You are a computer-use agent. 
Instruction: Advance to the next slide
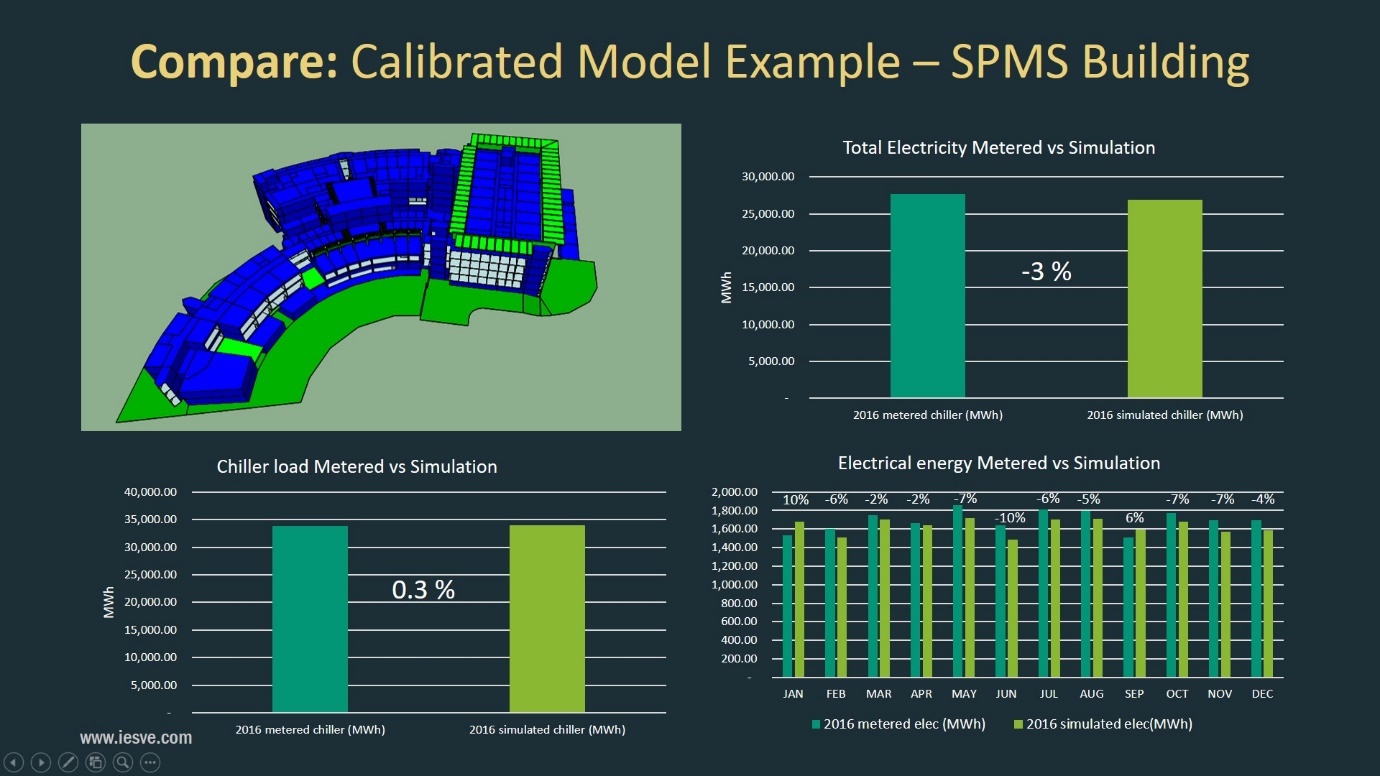coord(41,763)
